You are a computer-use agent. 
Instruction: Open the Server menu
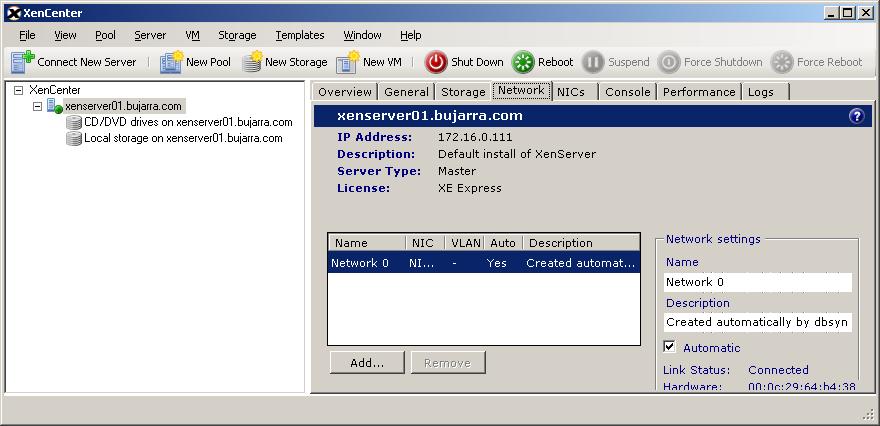[150, 35]
